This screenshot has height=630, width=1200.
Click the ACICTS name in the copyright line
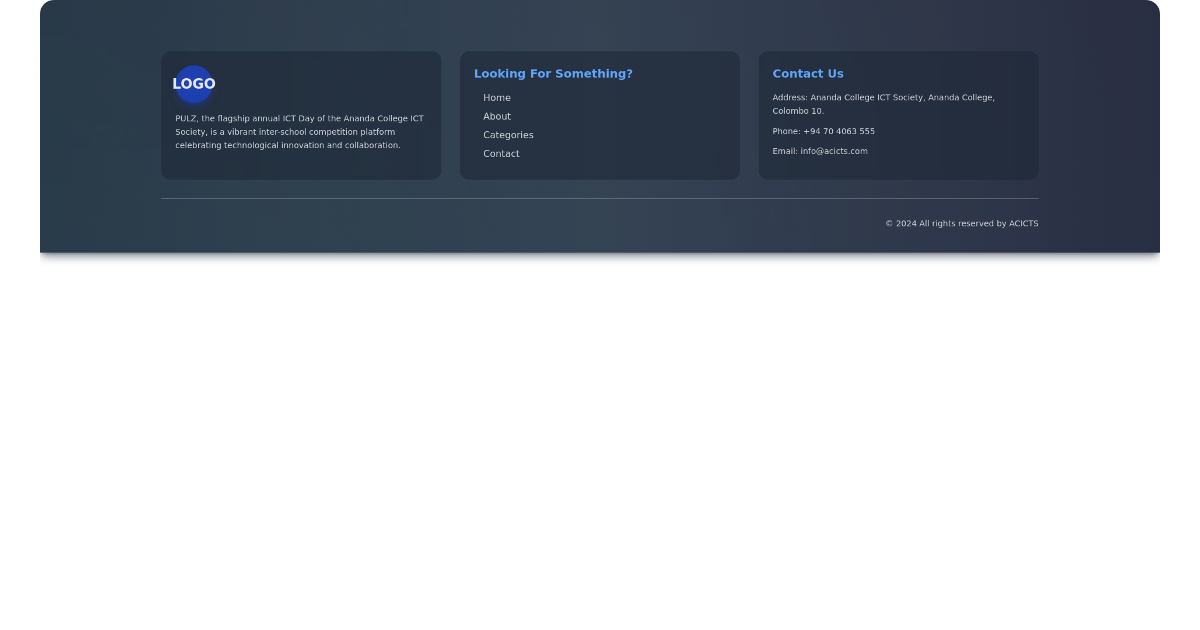pyautogui.click(x=1023, y=223)
